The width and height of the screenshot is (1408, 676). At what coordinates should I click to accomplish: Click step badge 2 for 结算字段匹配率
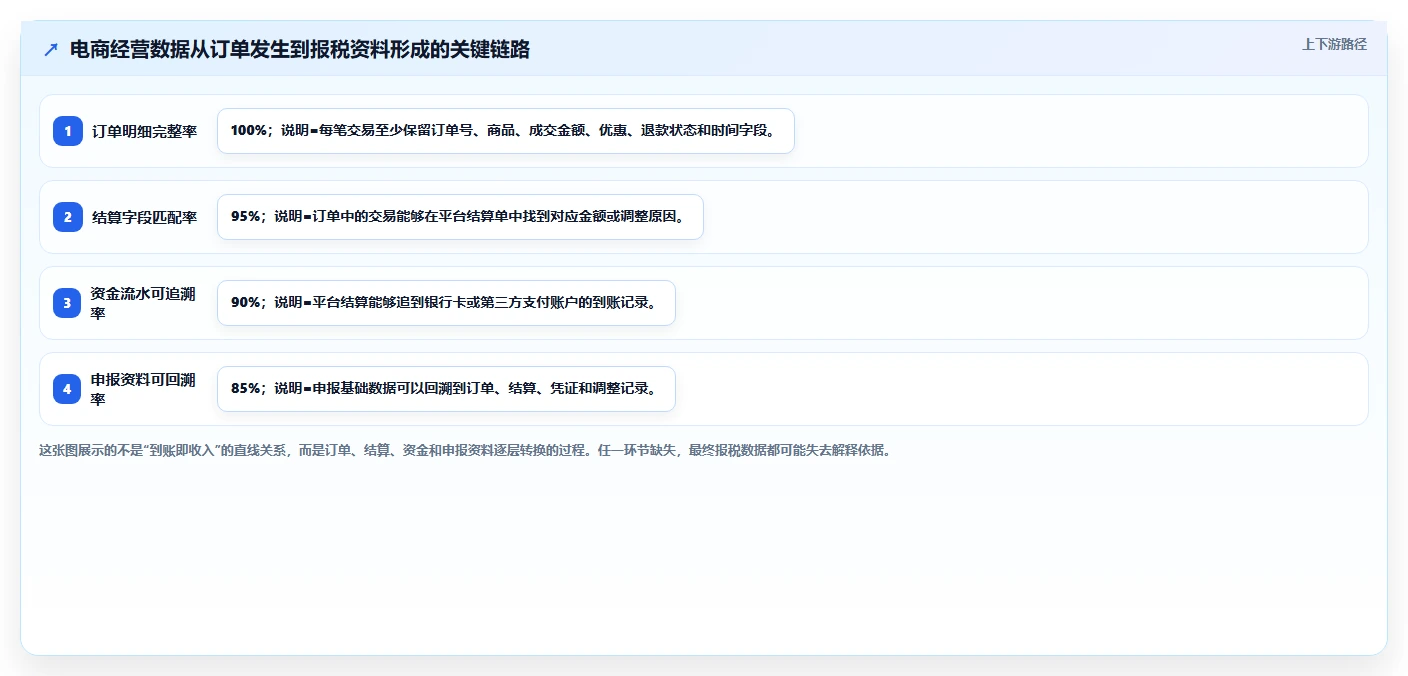(x=68, y=217)
